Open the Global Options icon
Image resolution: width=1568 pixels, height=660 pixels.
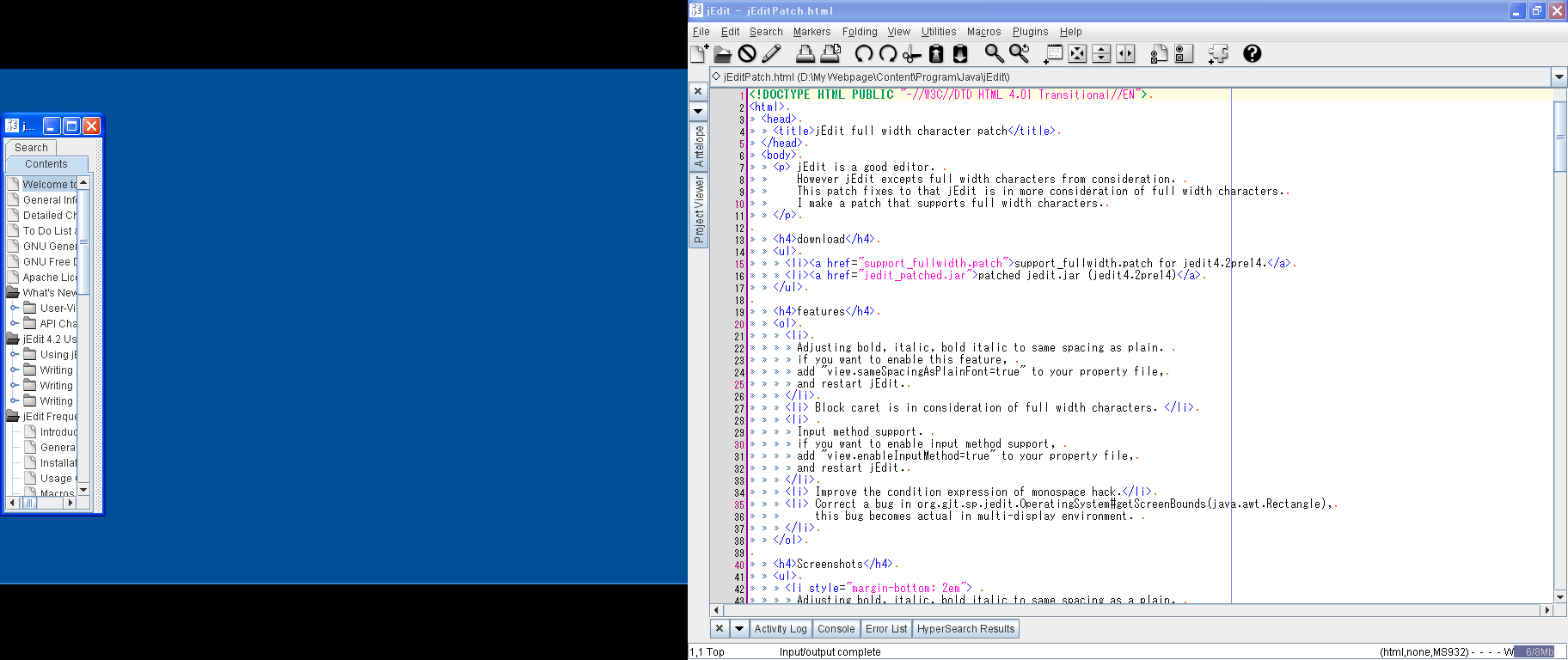click(1184, 53)
